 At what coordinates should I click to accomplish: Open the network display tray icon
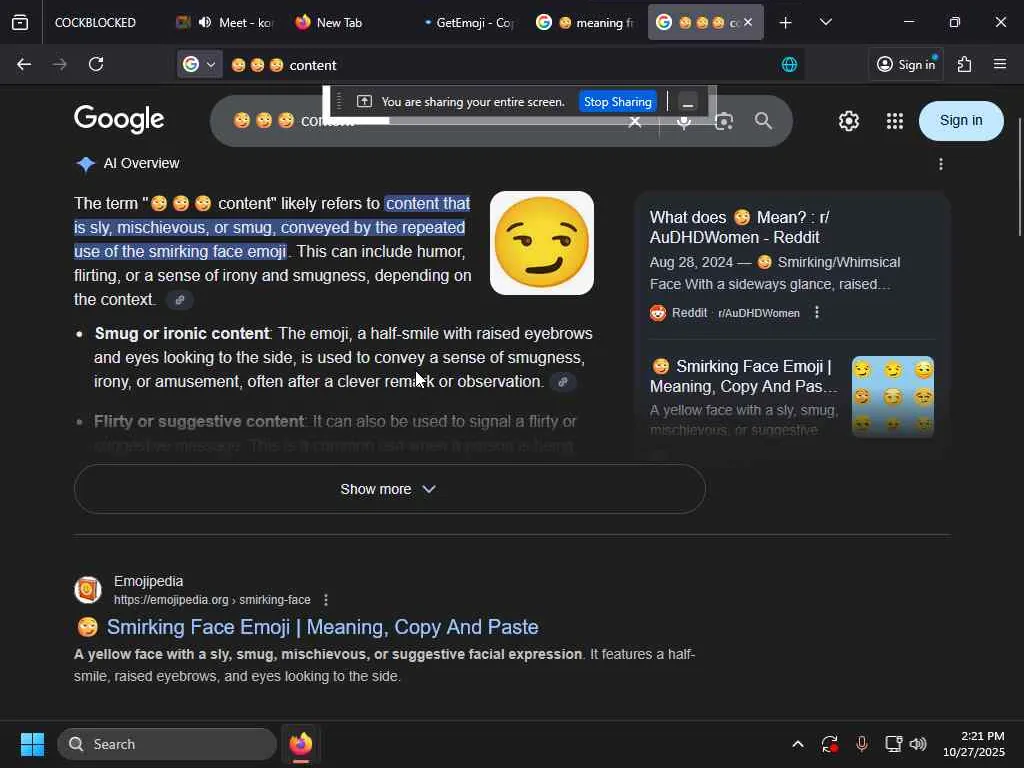[893, 744]
